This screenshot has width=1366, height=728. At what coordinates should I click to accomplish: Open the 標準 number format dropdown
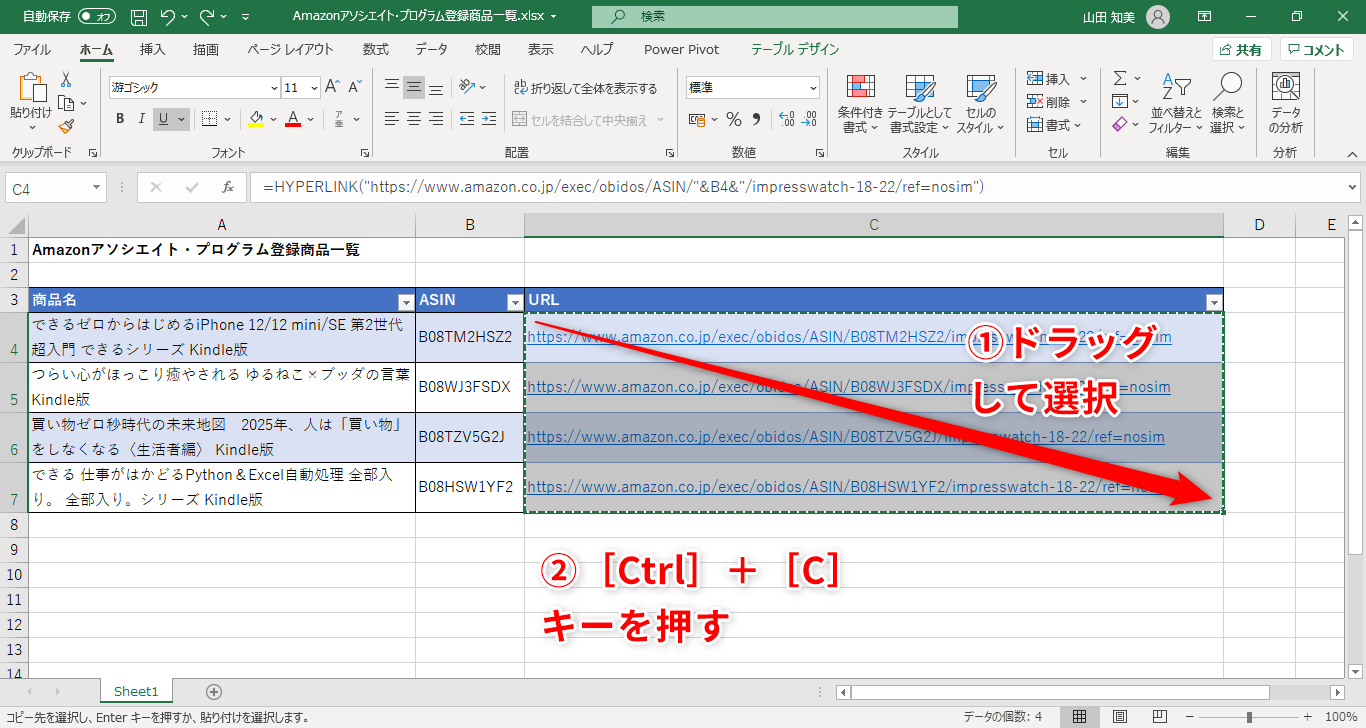click(x=811, y=88)
